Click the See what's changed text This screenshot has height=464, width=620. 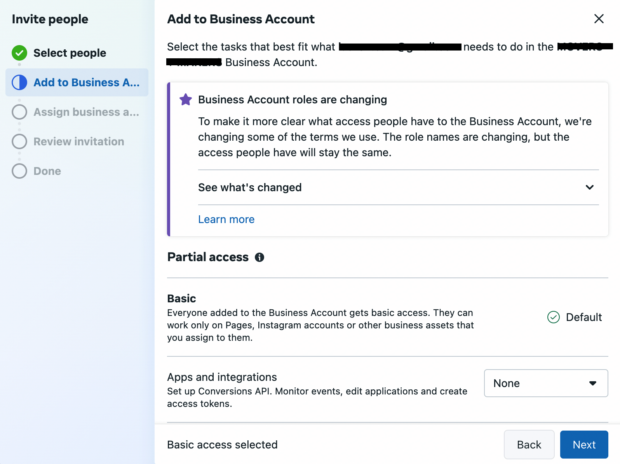(250, 187)
